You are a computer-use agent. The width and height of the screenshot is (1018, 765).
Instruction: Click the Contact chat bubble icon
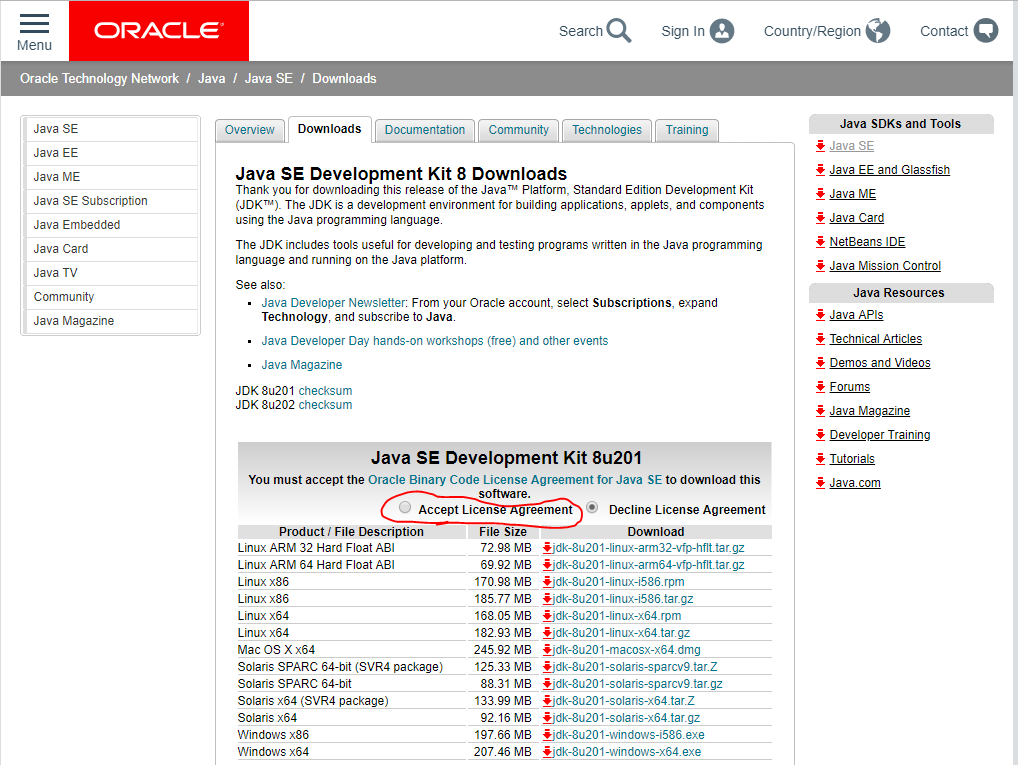(x=986, y=31)
